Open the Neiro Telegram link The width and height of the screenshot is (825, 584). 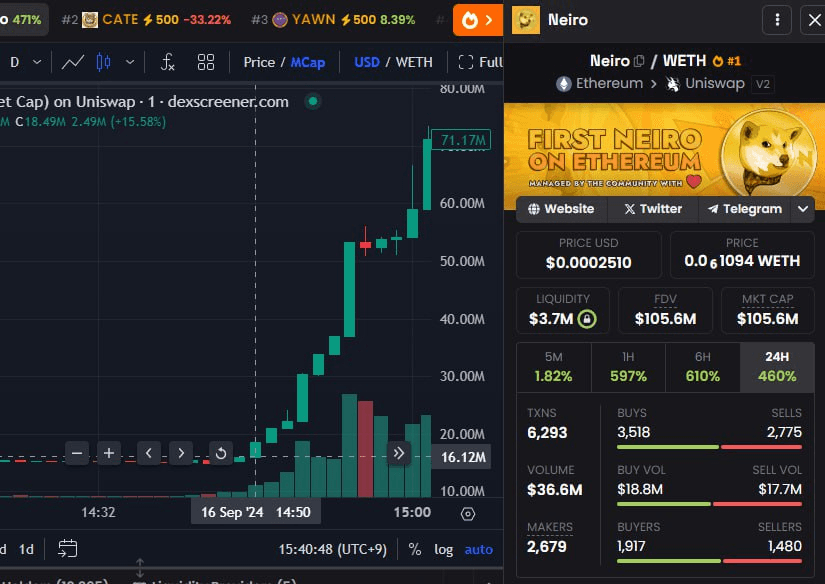tap(744, 209)
